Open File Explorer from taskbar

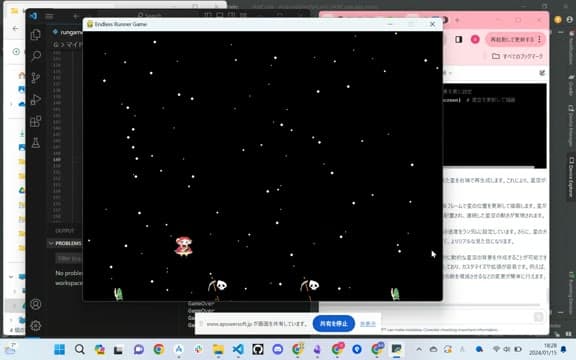click(218, 349)
